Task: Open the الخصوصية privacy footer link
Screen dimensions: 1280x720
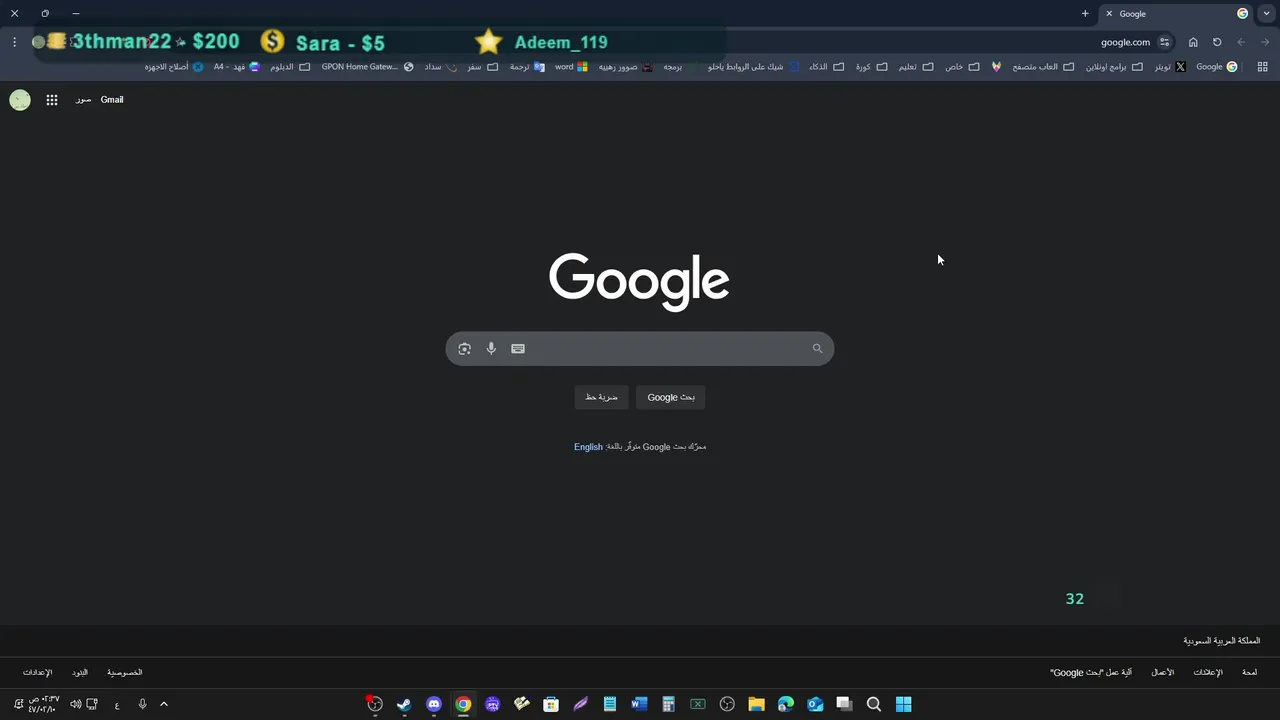Action: tap(125, 673)
